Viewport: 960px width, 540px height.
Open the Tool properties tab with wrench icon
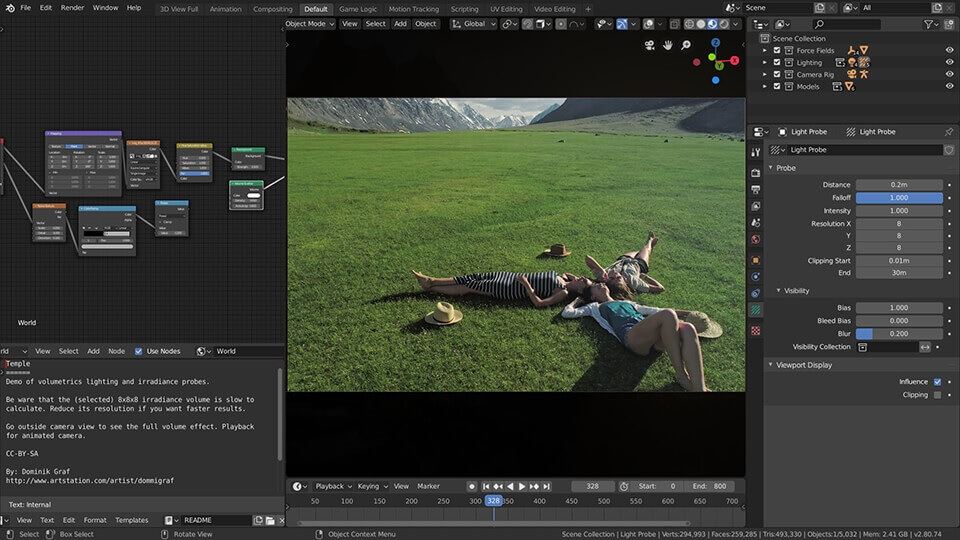pyautogui.click(x=755, y=154)
